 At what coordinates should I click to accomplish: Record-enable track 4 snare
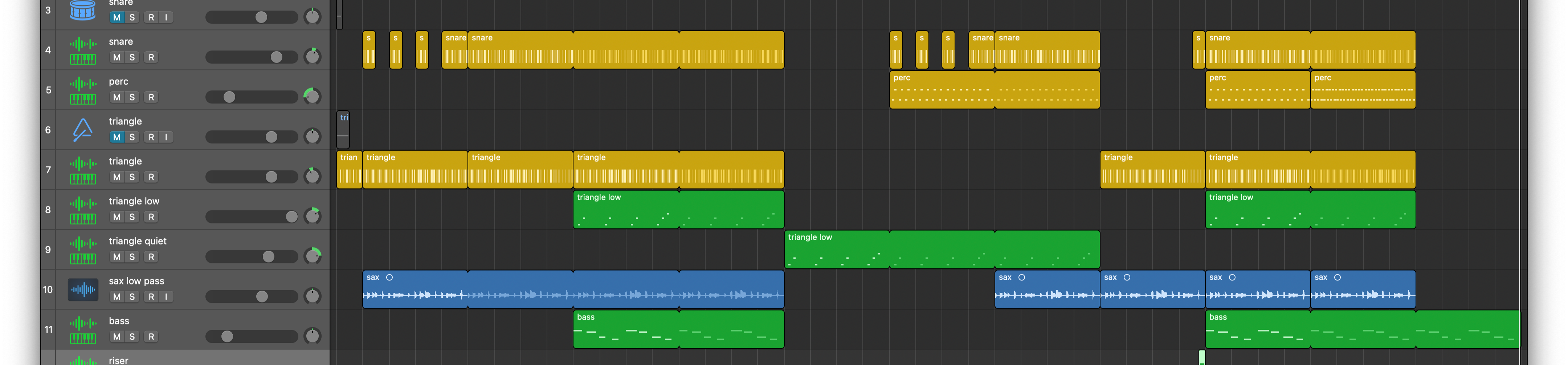click(152, 57)
